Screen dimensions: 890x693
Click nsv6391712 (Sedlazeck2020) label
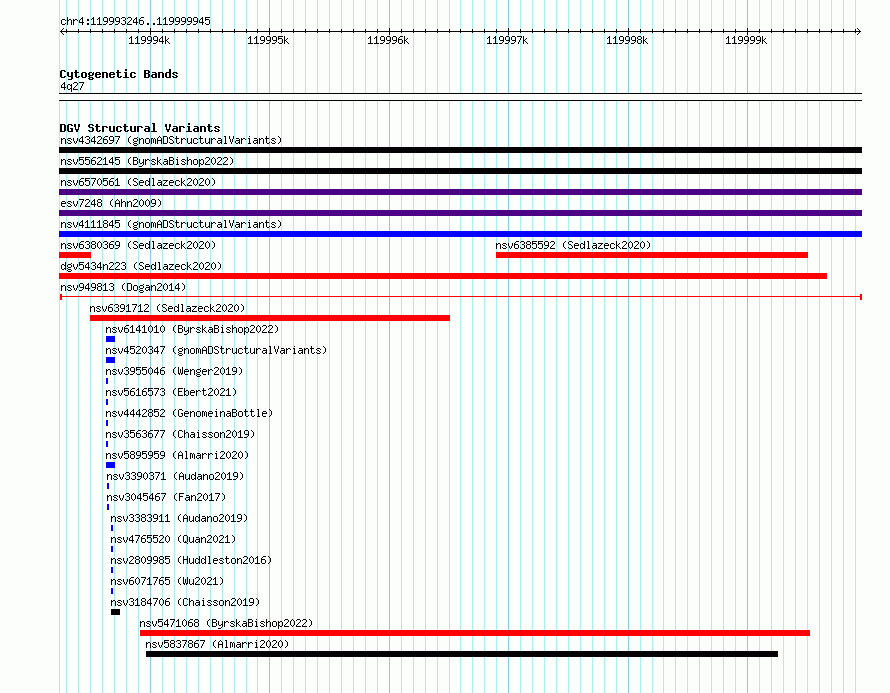pyautogui.click(x=167, y=308)
